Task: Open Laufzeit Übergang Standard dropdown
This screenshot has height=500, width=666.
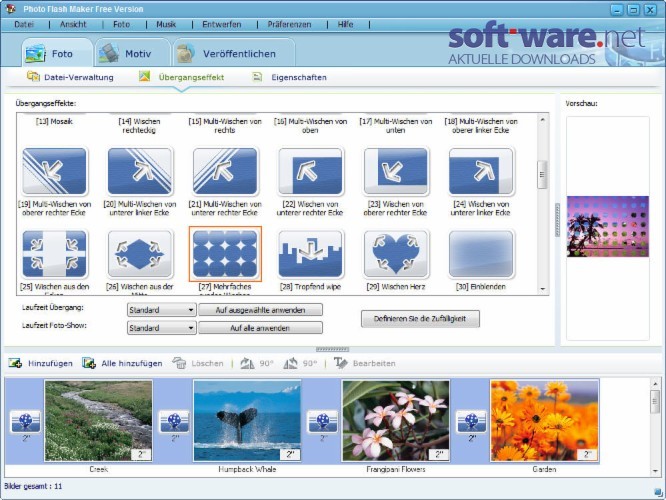Action: point(162,310)
